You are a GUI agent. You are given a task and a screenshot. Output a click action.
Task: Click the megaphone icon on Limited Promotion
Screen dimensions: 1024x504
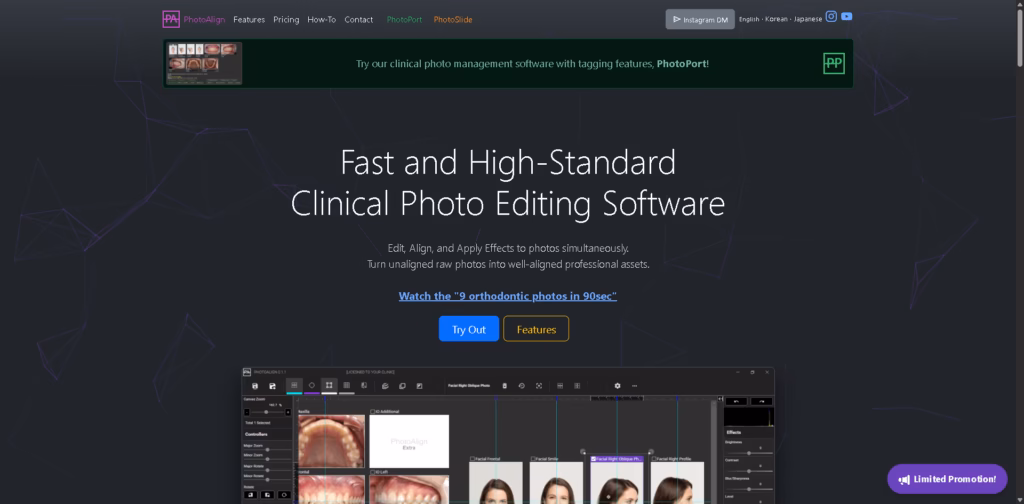click(904, 479)
